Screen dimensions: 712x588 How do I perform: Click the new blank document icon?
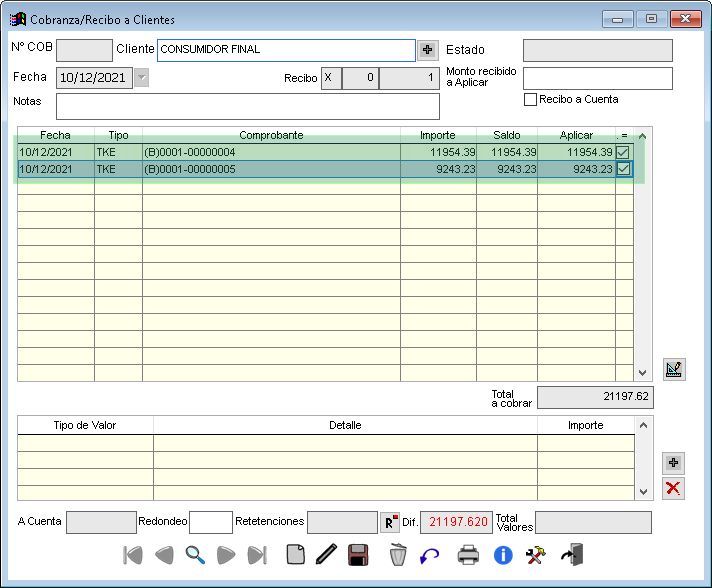pyautogui.click(x=295, y=555)
